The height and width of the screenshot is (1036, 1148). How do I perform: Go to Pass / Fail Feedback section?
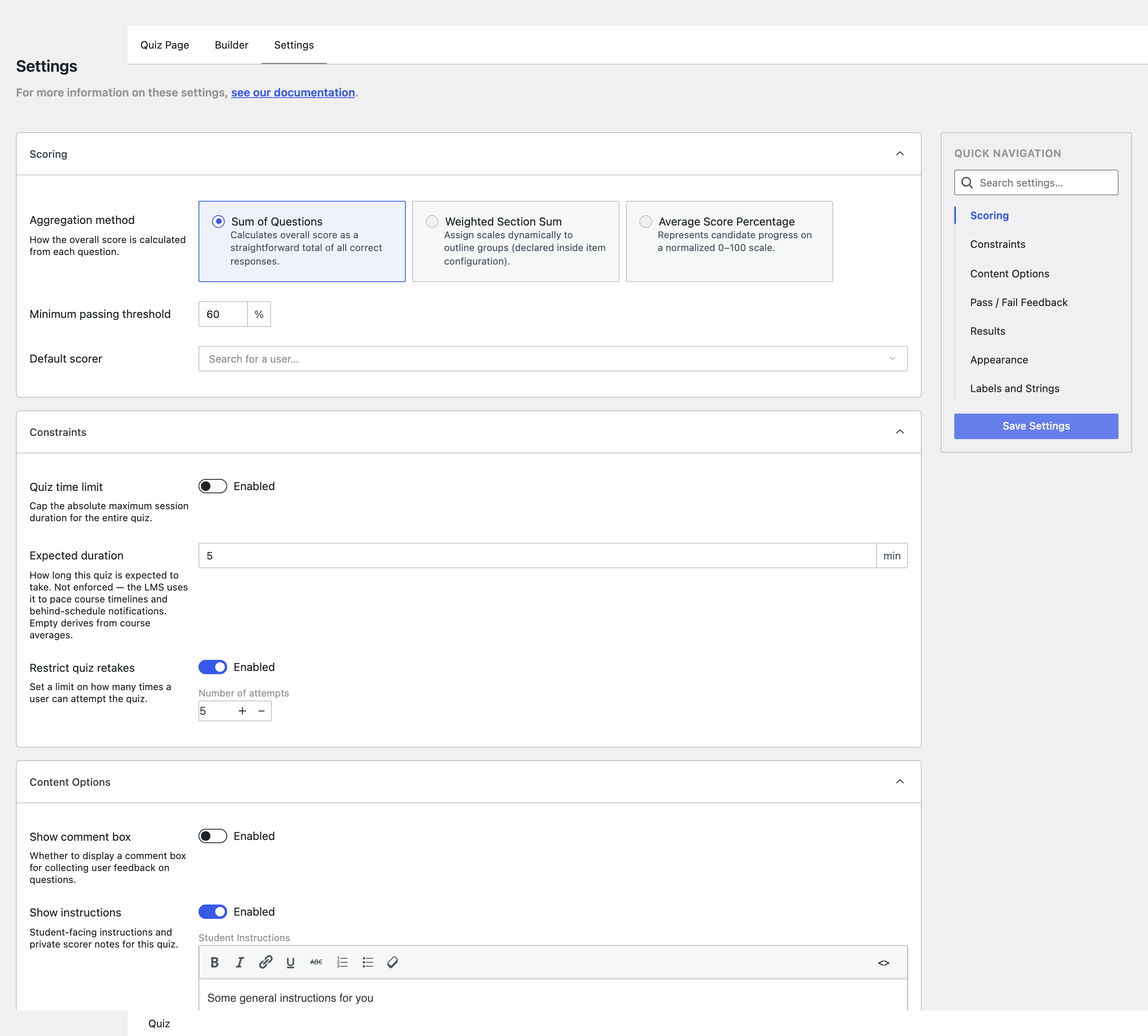point(1018,302)
